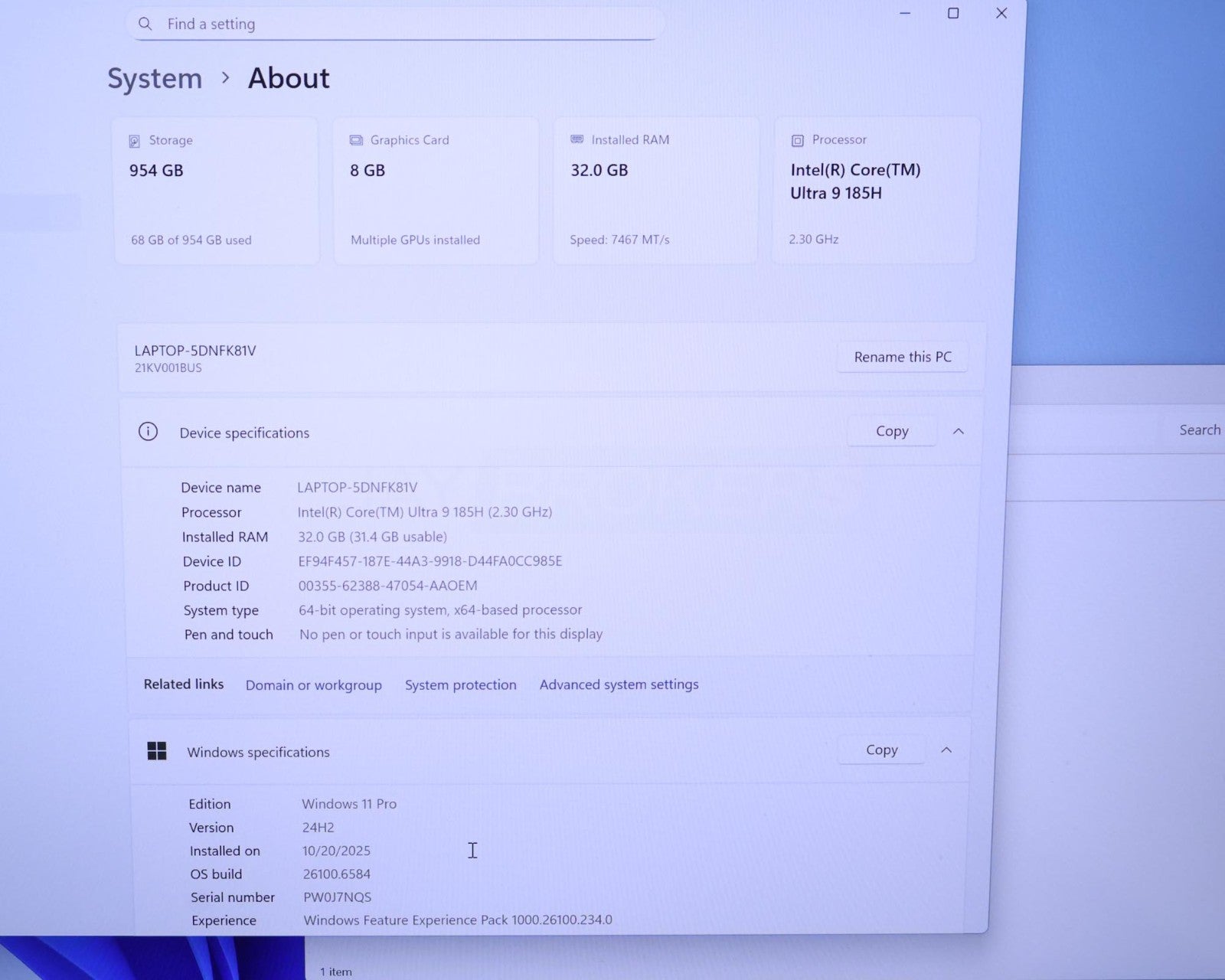Click Search in the background window

pyautogui.click(x=1199, y=430)
